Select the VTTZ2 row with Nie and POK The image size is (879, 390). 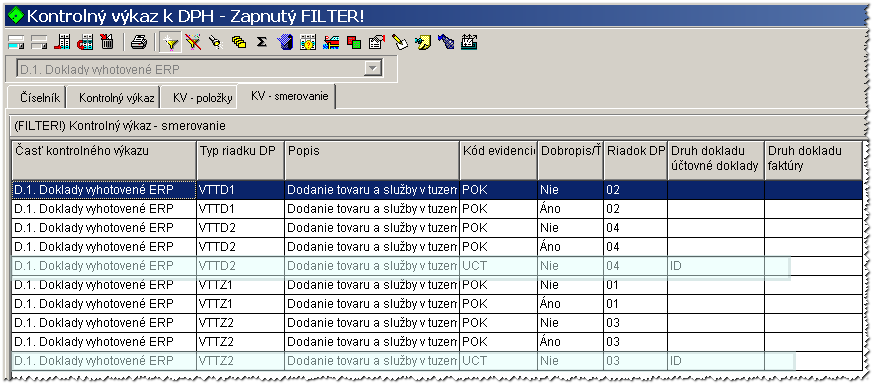pos(437,323)
